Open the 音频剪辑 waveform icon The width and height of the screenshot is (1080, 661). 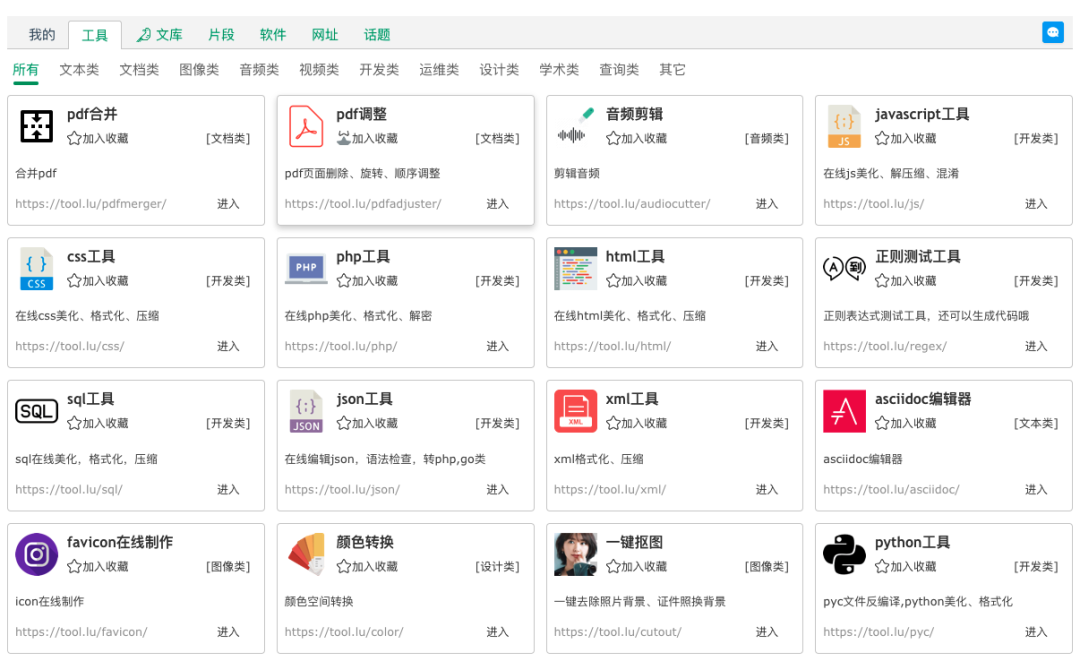pyautogui.click(x=575, y=126)
